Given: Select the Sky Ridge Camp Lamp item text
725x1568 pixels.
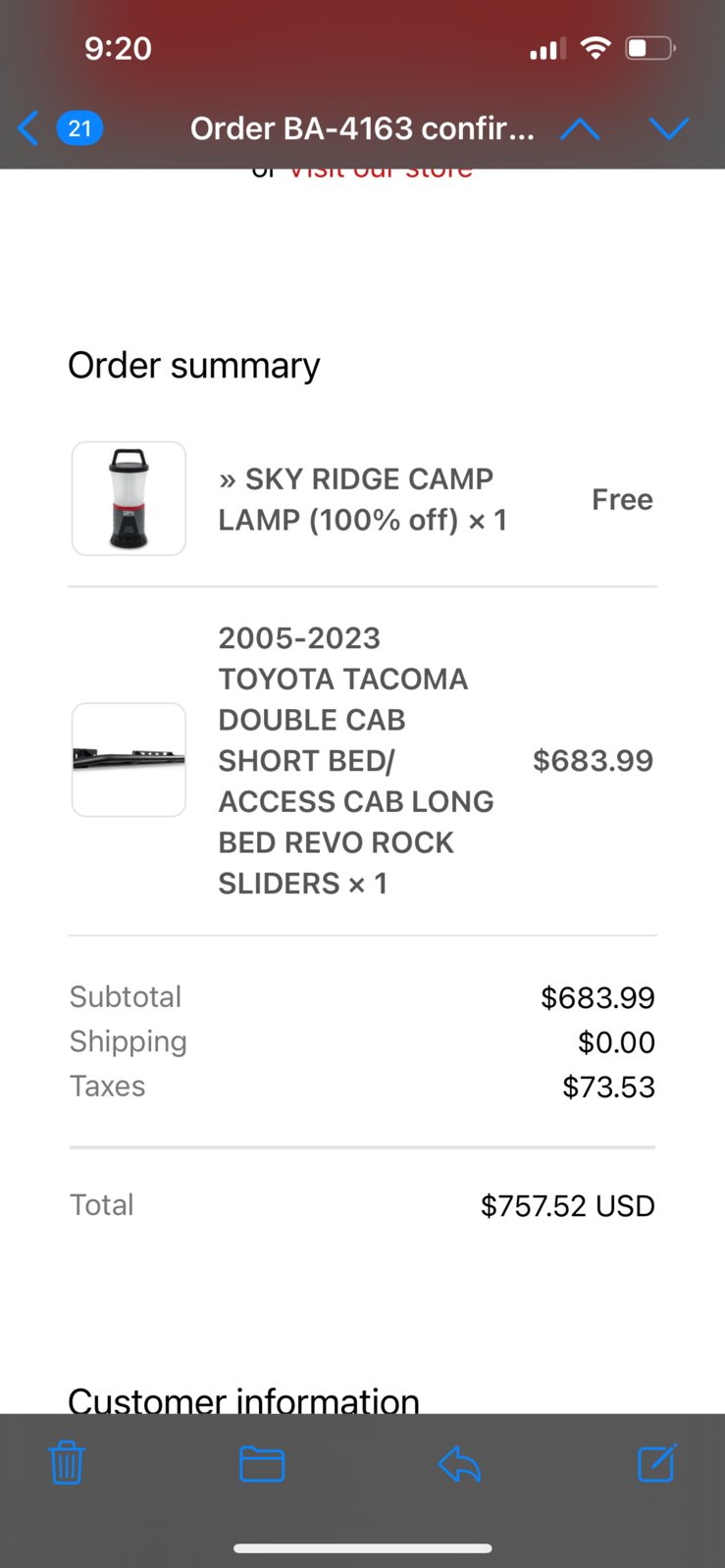Looking at the screenshot, I should coord(362,499).
